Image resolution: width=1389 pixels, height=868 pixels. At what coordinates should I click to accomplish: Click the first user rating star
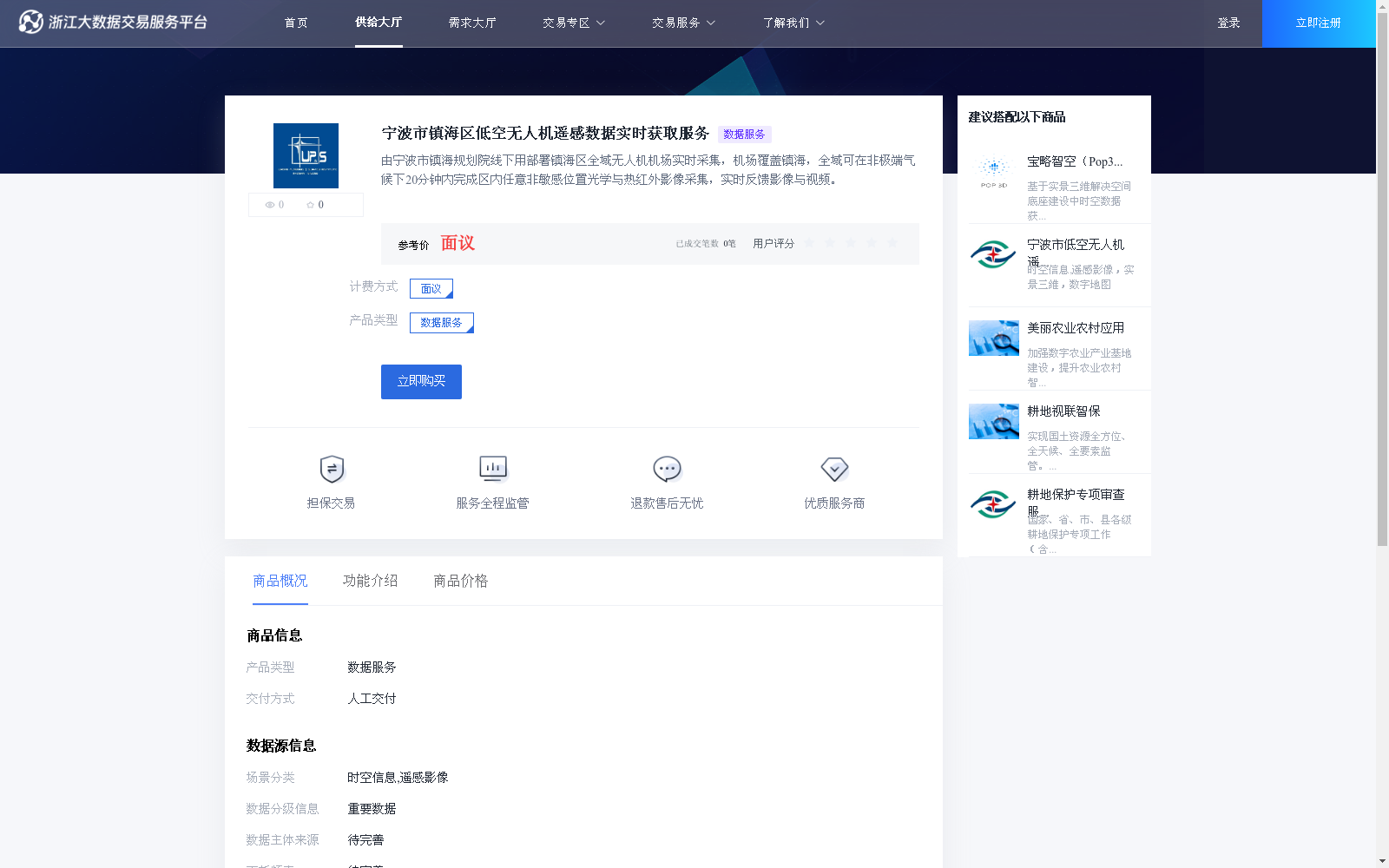[x=809, y=243]
